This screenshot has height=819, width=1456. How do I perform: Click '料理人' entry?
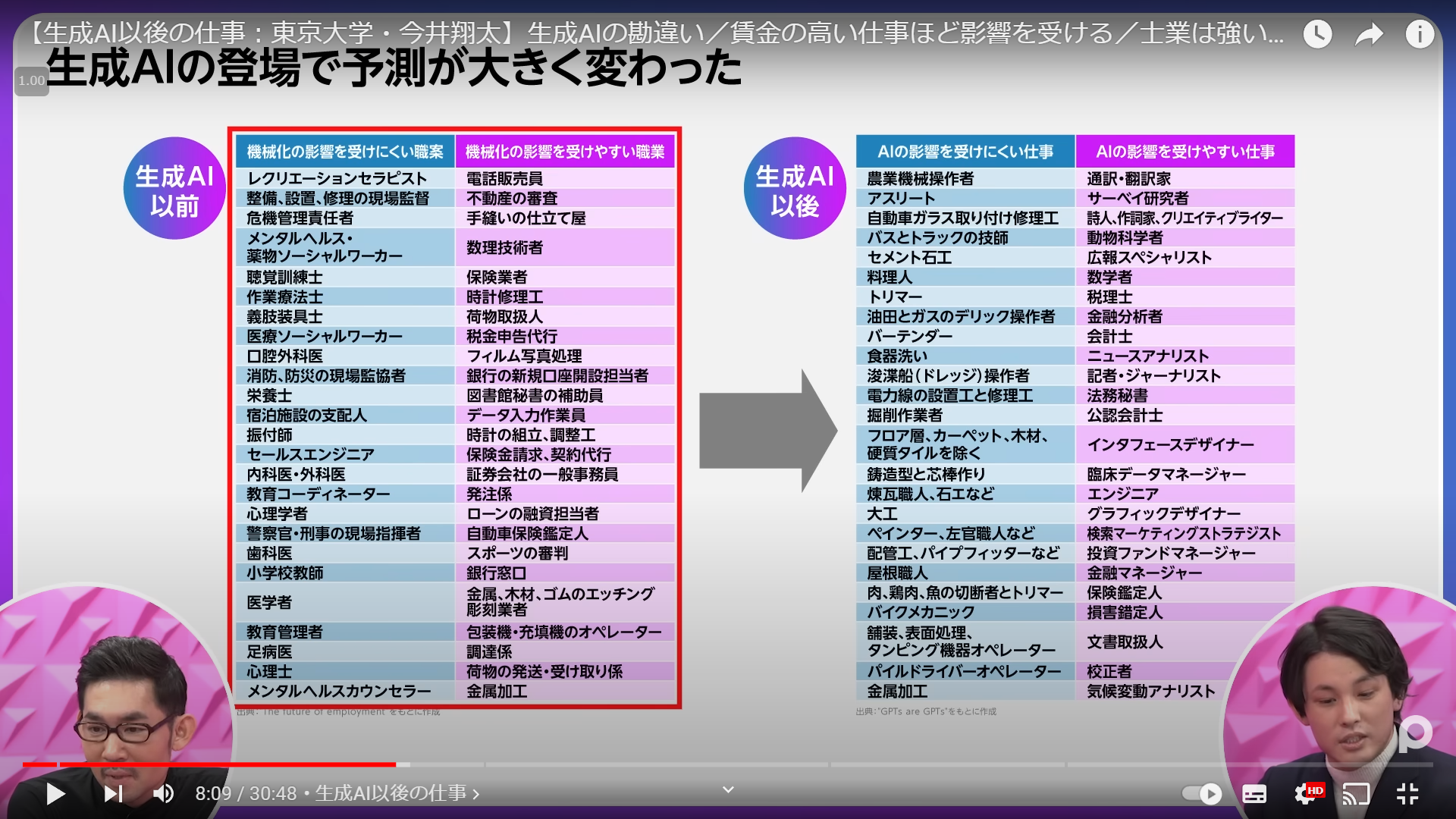coord(890,277)
